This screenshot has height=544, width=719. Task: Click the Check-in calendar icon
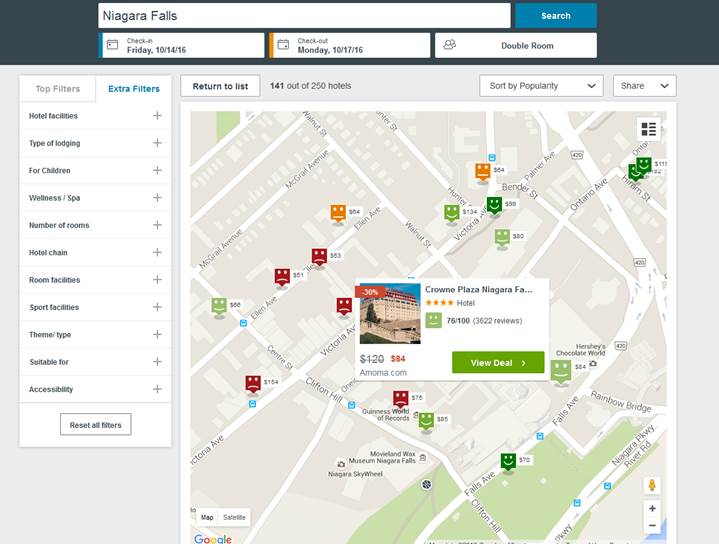(x=112, y=44)
